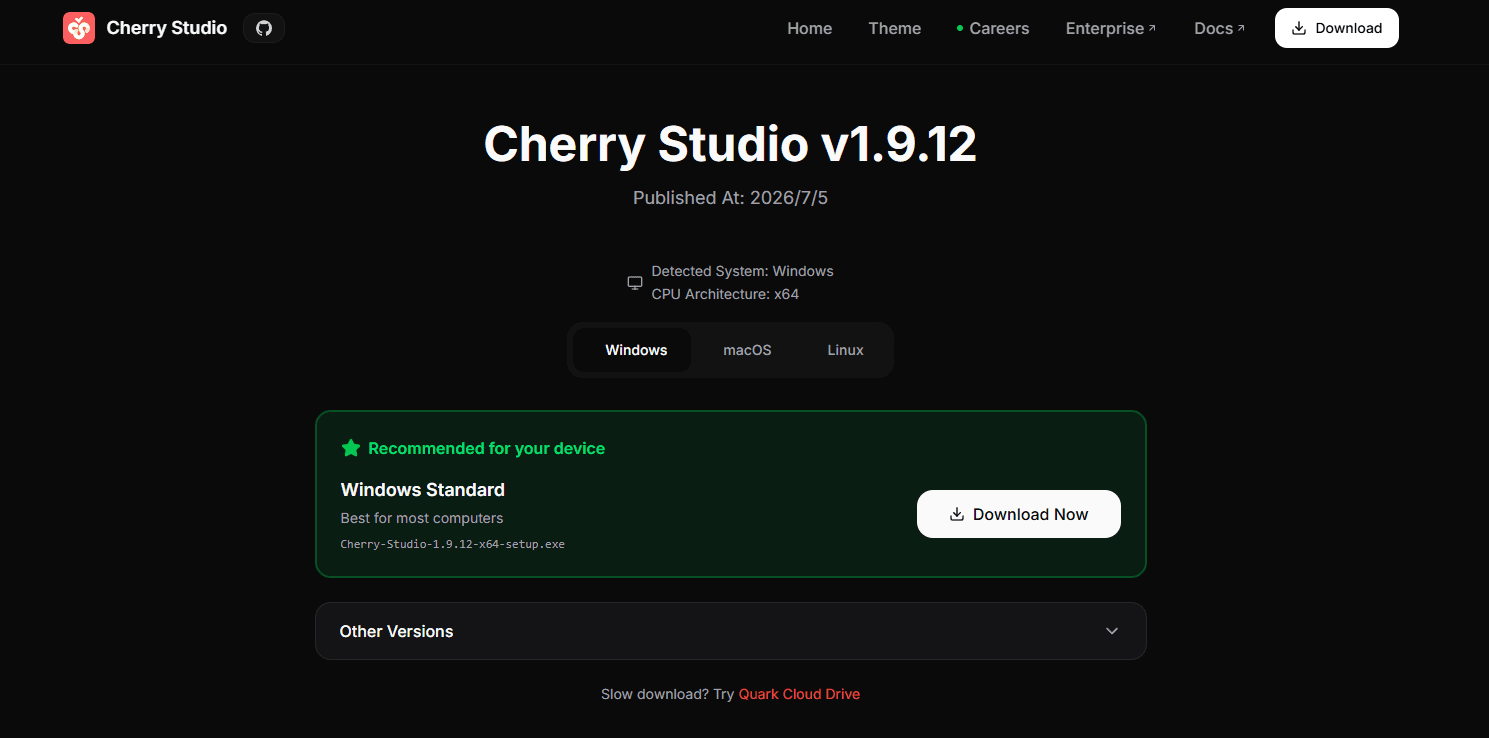Click the monitor icon beside Detected System

click(x=635, y=283)
